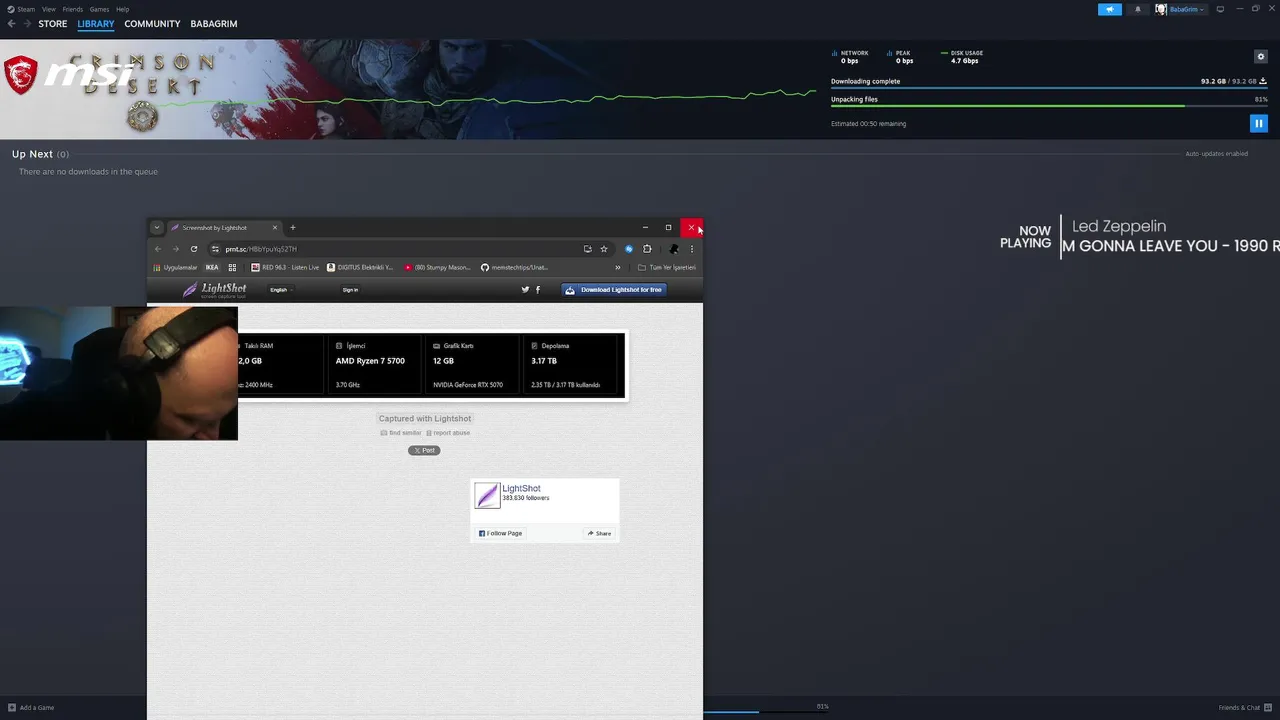The image size is (1280, 720).
Task: Open Lightshot Facebook icon
Action: pos(538,290)
